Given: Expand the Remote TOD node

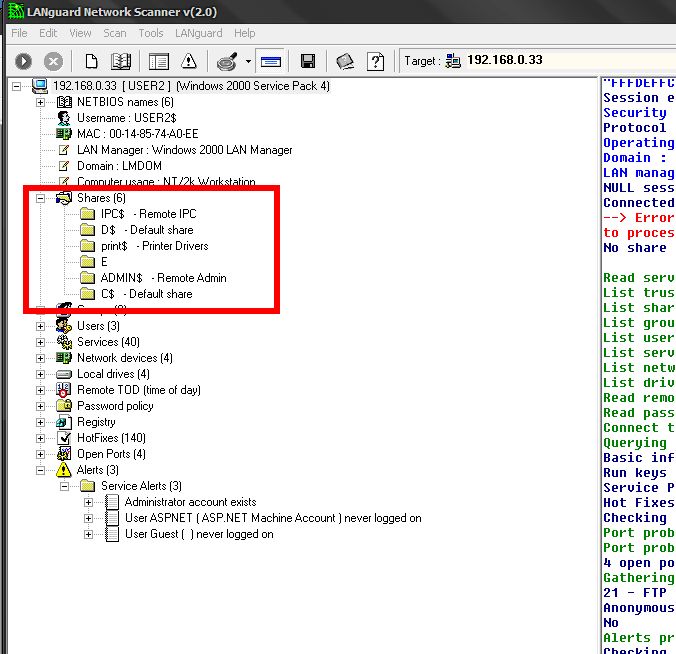Looking at the screenshot, I should [41, 390].
